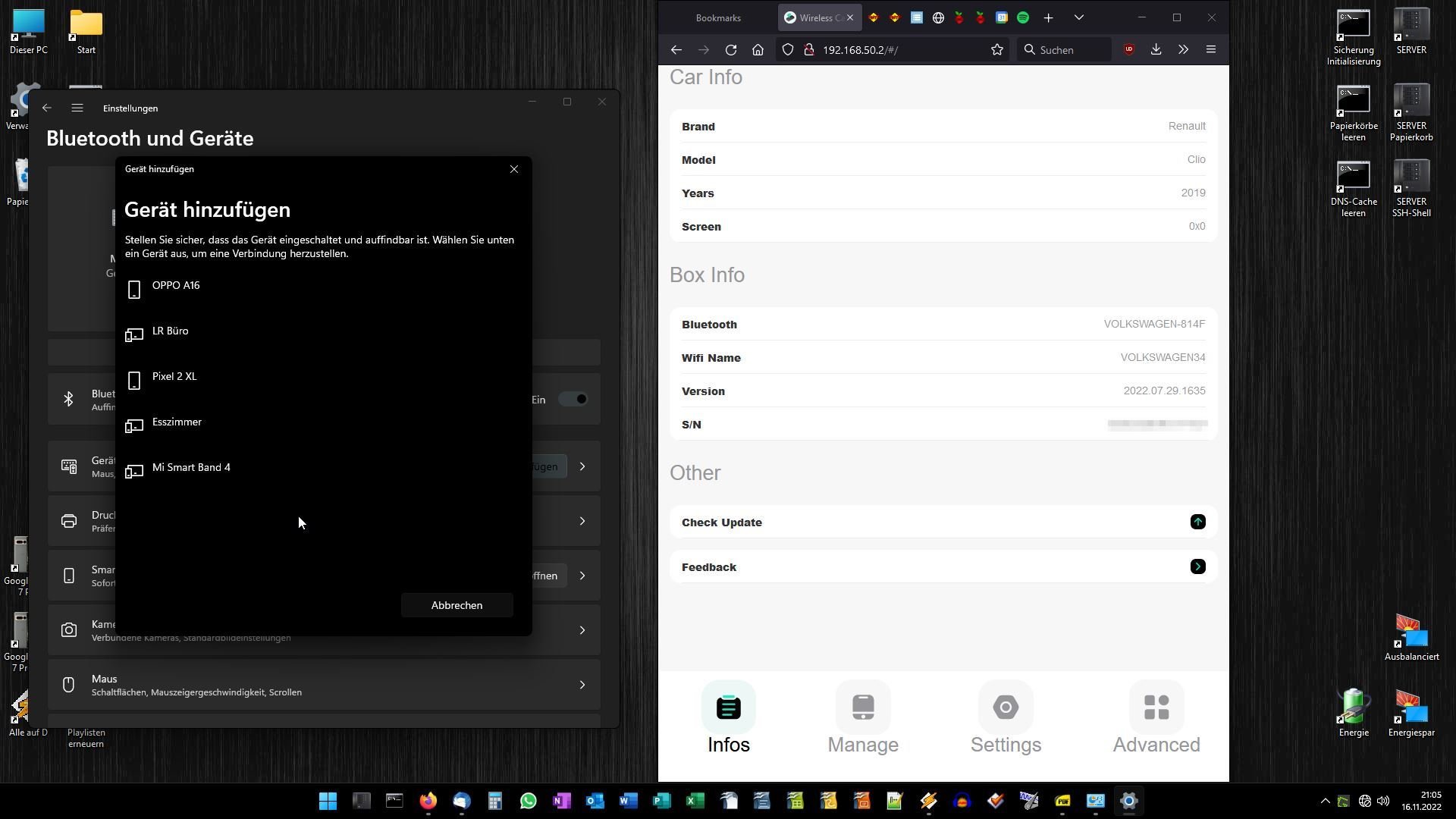Click the Firefox reload page icon
Image resolution: width=1456 pixels, height=819 pixels.
(730, 50)
